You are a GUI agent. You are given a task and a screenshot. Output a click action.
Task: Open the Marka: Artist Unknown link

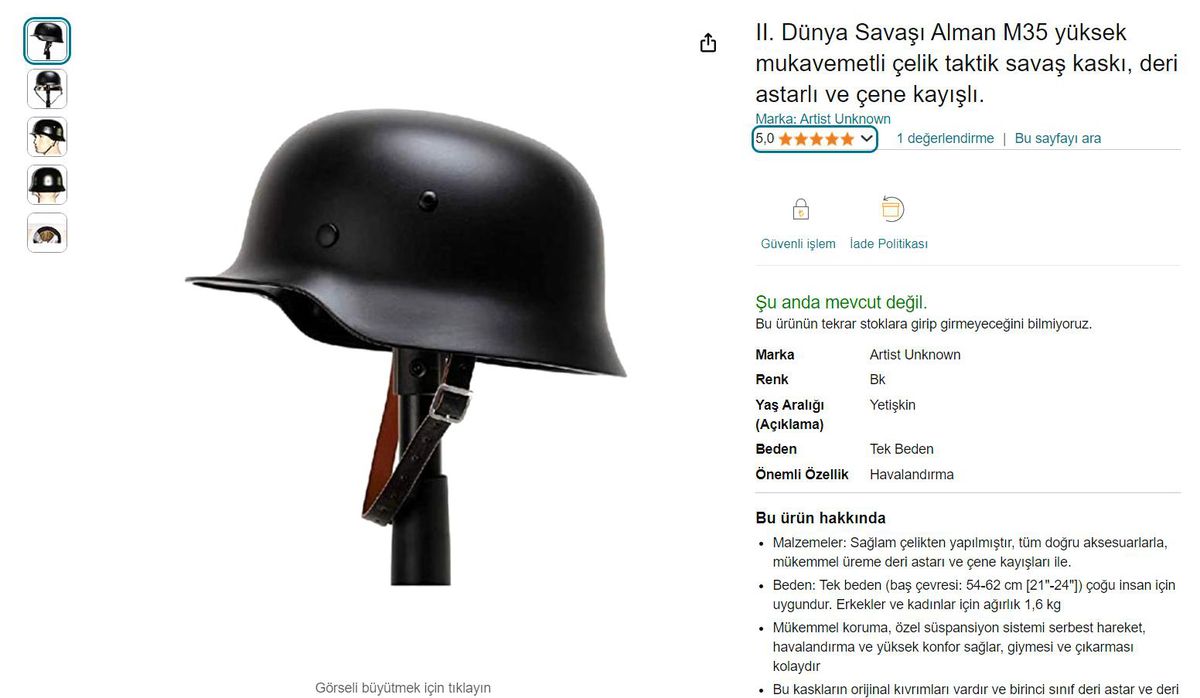tap(823, 119)
